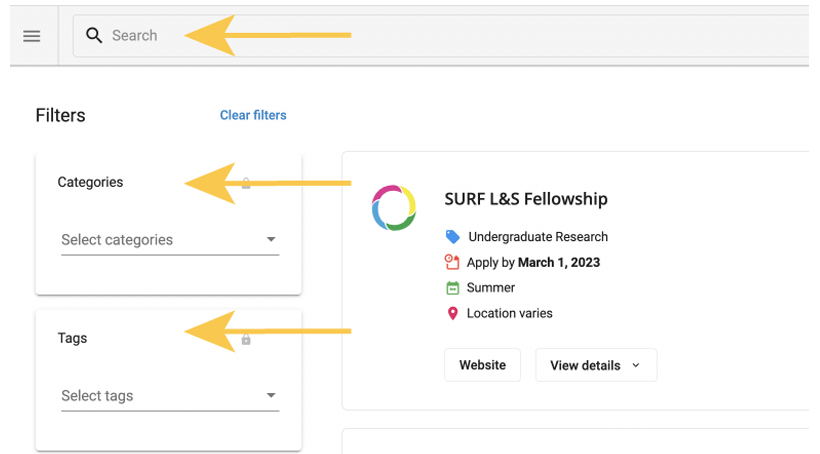Click the Apply by March 1, 2023 text
Viewport: 820px width, 454px height.
[533, 263]
